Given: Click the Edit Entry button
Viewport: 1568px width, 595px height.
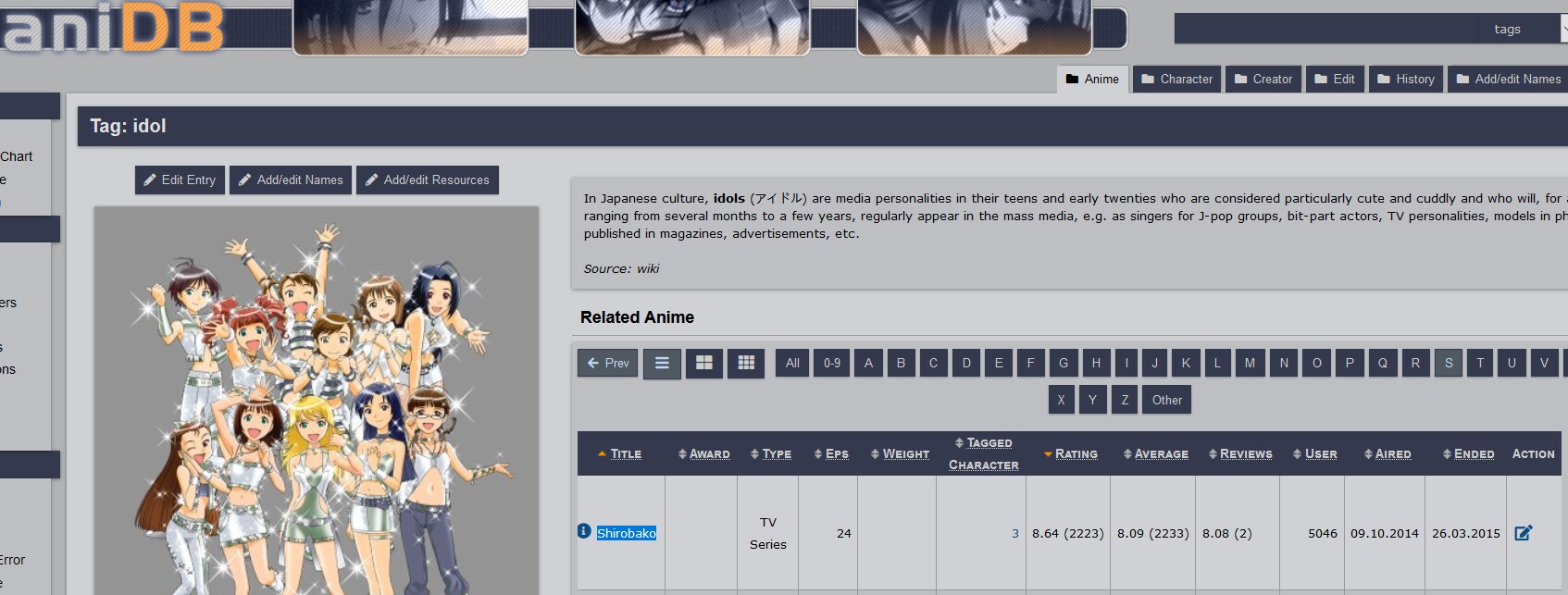Looking at the screenshot, I should click(180, 180).
